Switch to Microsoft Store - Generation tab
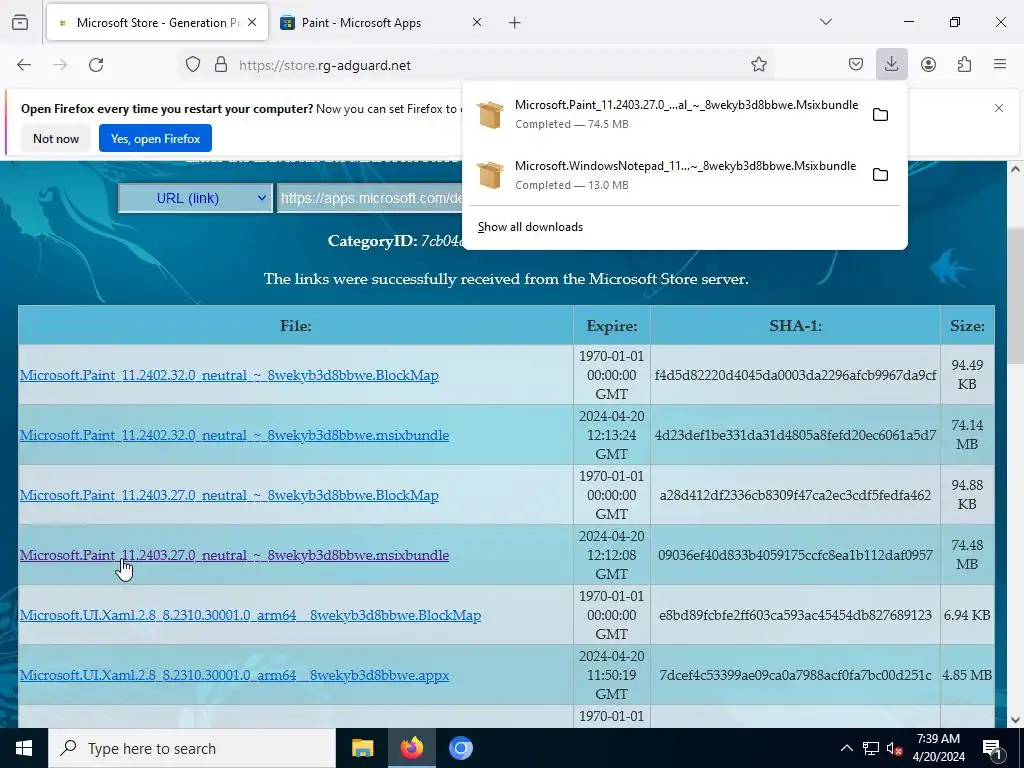This screenshot has height=768, width=1024. point(157,22)
